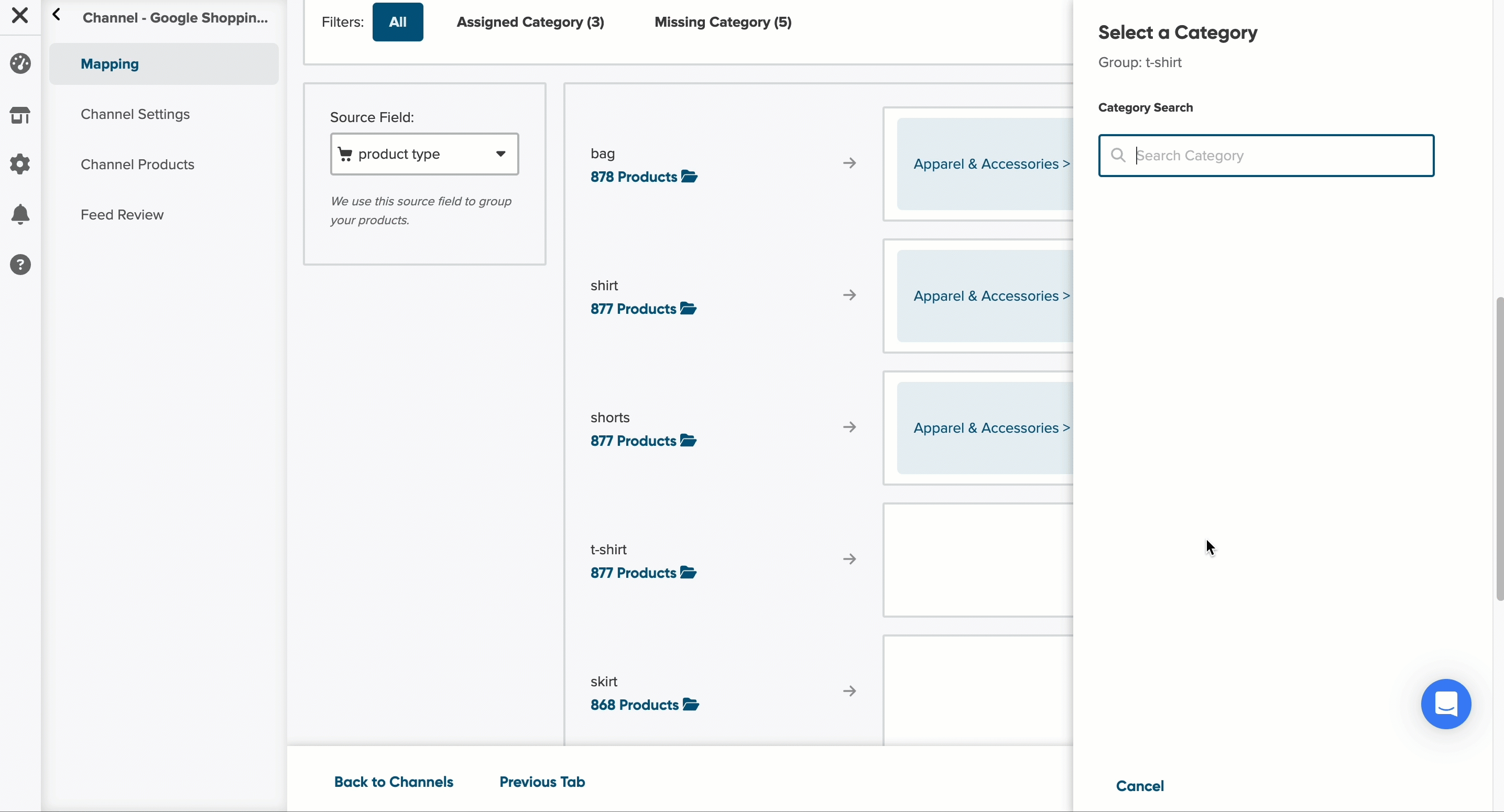
Task: Open folder icon beside bag 878 Products
Action: 690,177
